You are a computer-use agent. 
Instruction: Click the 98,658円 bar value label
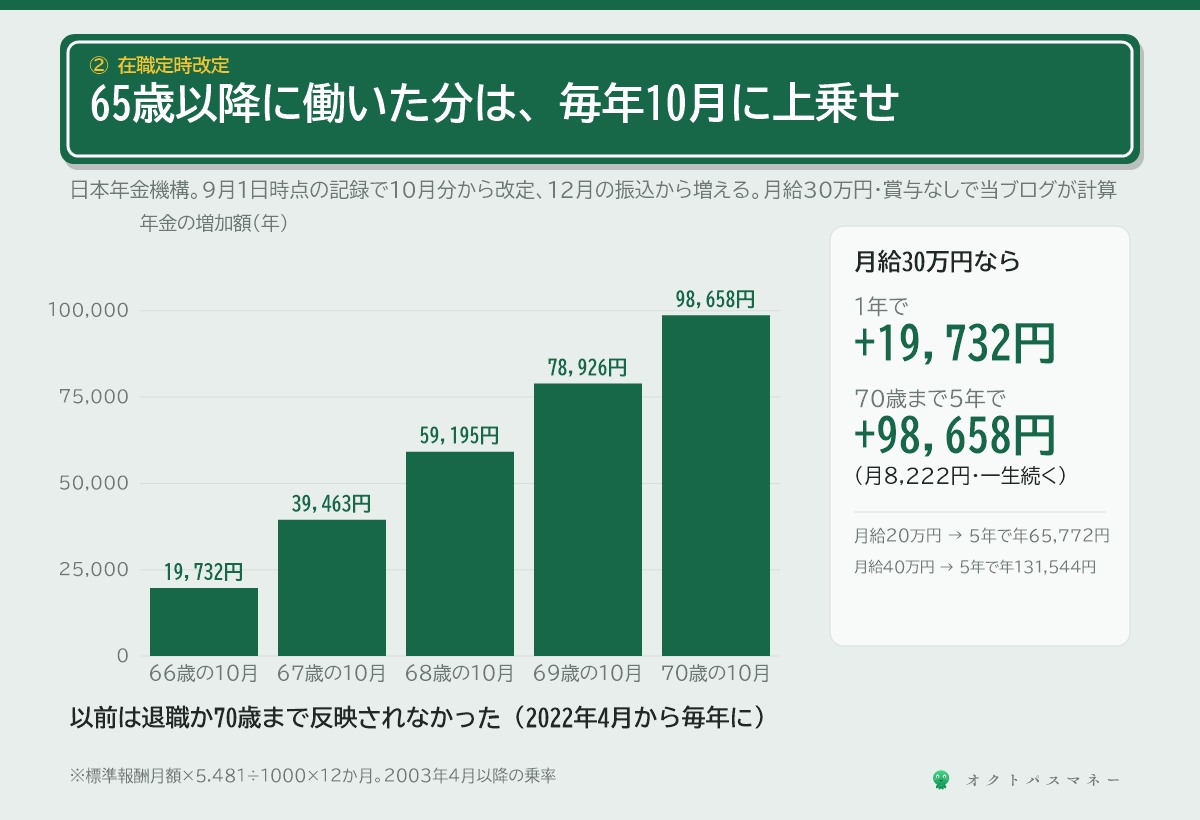tap(716, 299)
